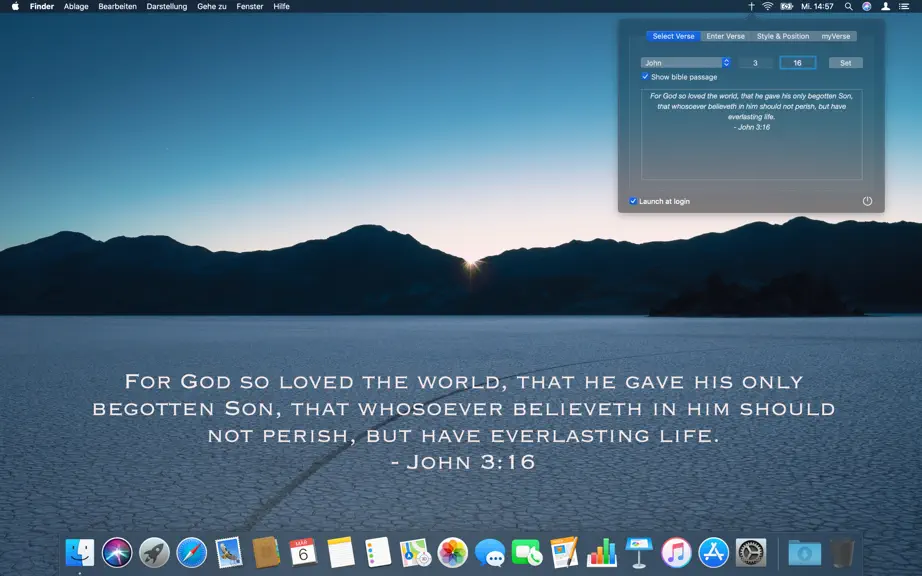Launch Keynote from the Dock
The width and height of the screenshot is (922, 576).
coord(639,552)
